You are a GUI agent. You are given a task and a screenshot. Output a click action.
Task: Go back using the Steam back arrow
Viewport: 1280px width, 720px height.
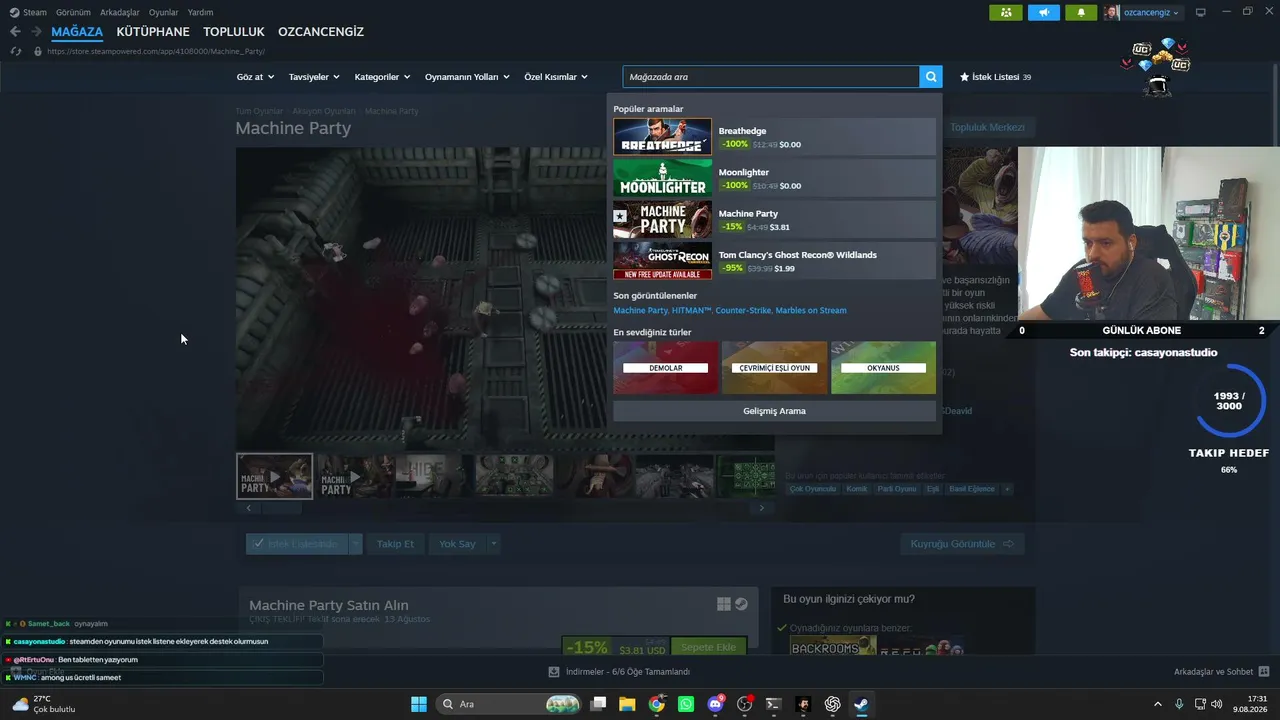tap(15, 32)
